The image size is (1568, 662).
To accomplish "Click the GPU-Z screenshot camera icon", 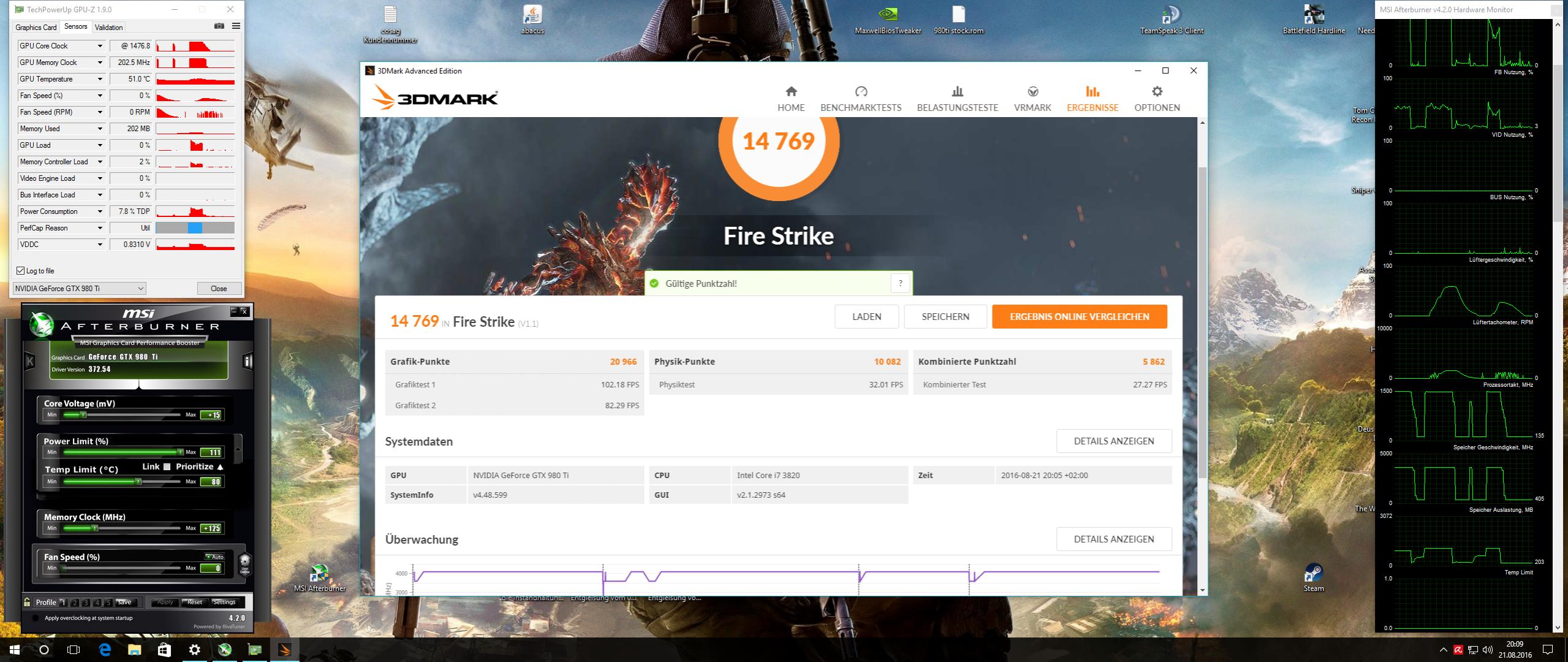I will pos(219,26).
